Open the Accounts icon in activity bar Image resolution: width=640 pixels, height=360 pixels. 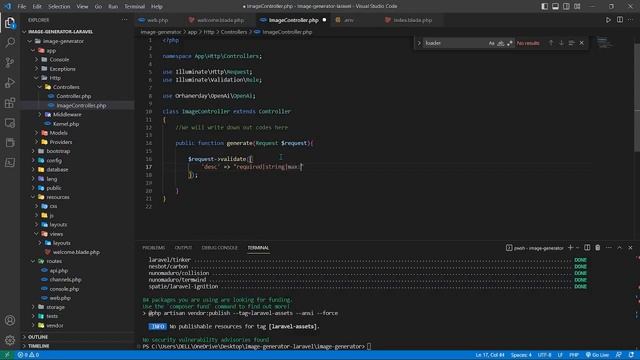10,320
